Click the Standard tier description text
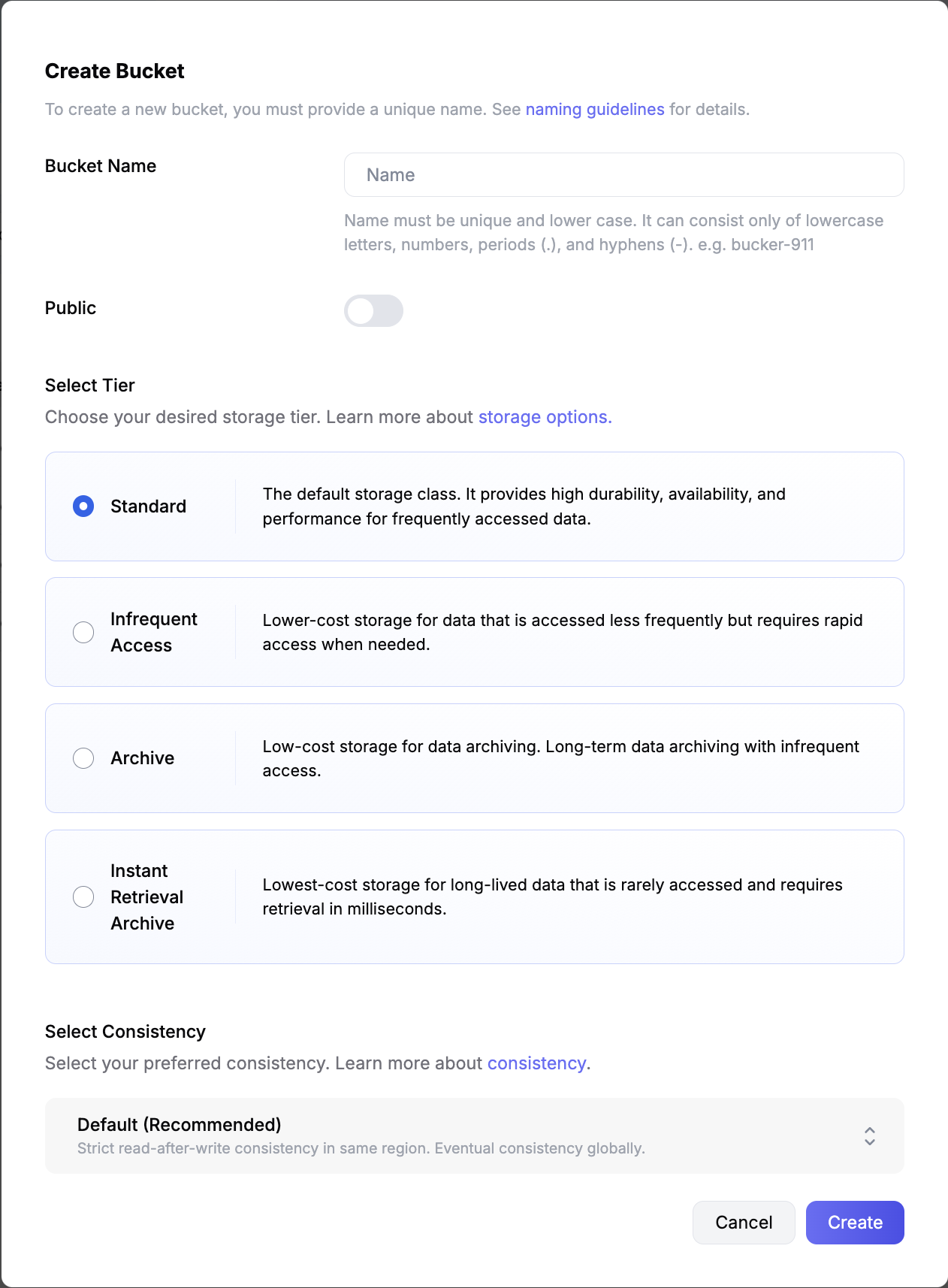948x1288 pixels. [524, 506]
